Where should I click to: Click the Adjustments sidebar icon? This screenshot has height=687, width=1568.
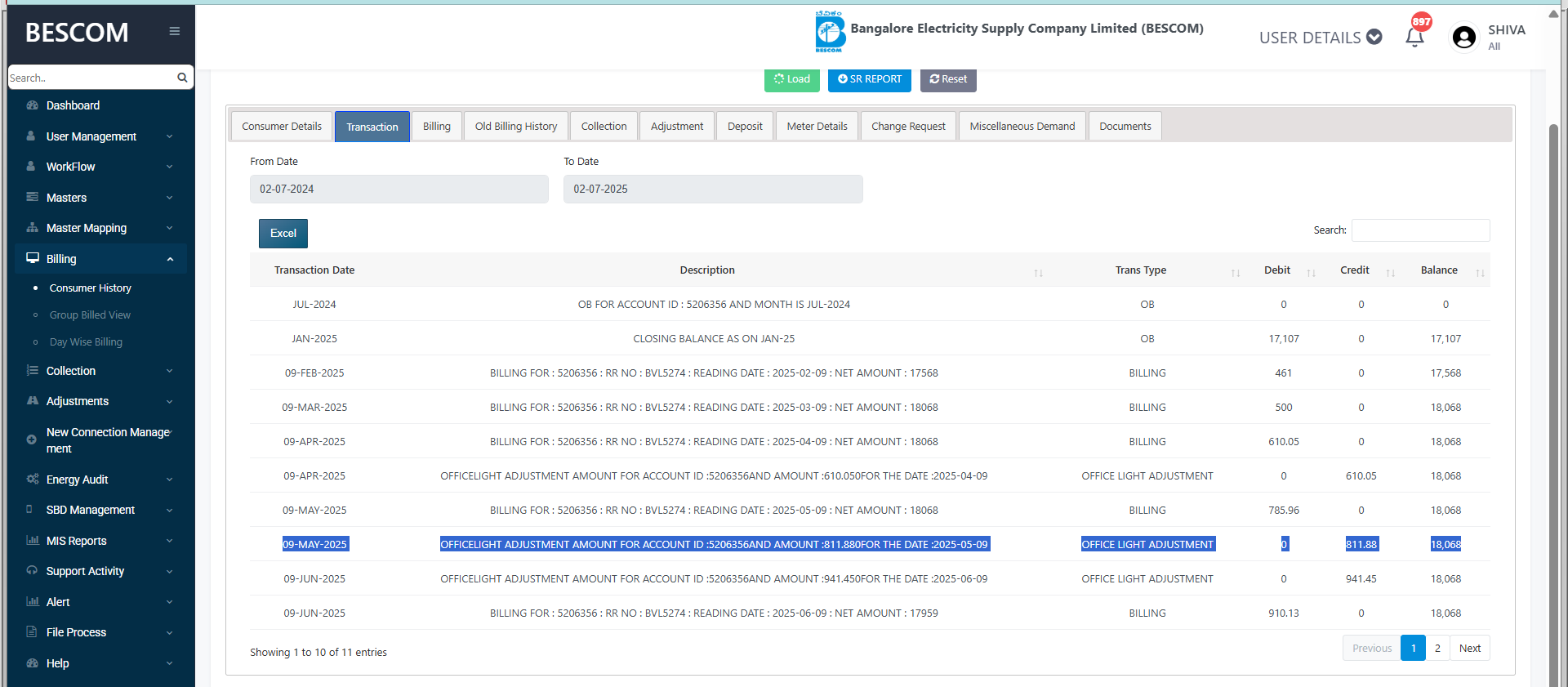tap(33, 400)
